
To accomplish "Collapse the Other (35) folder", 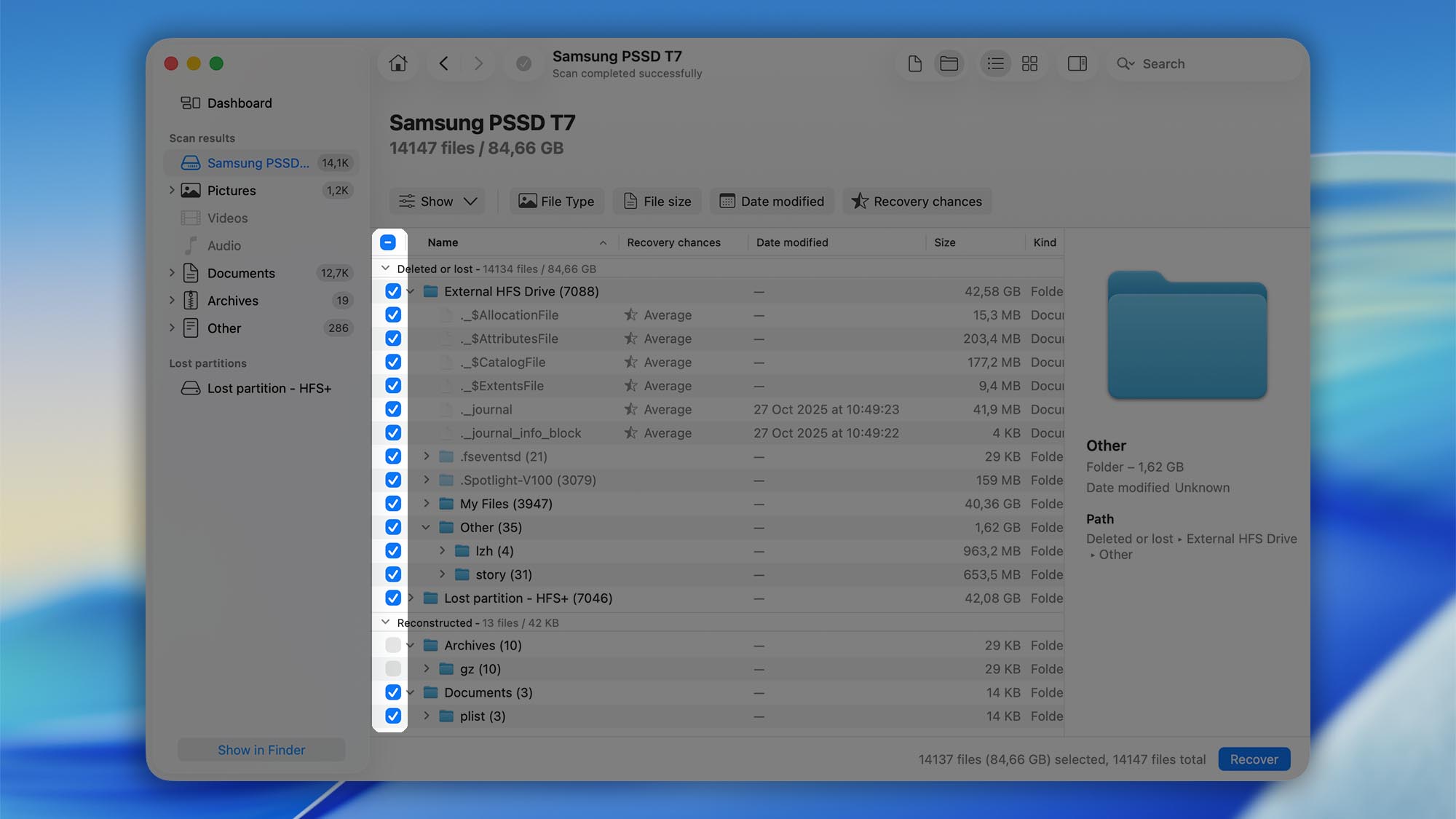I will (426, 526).
